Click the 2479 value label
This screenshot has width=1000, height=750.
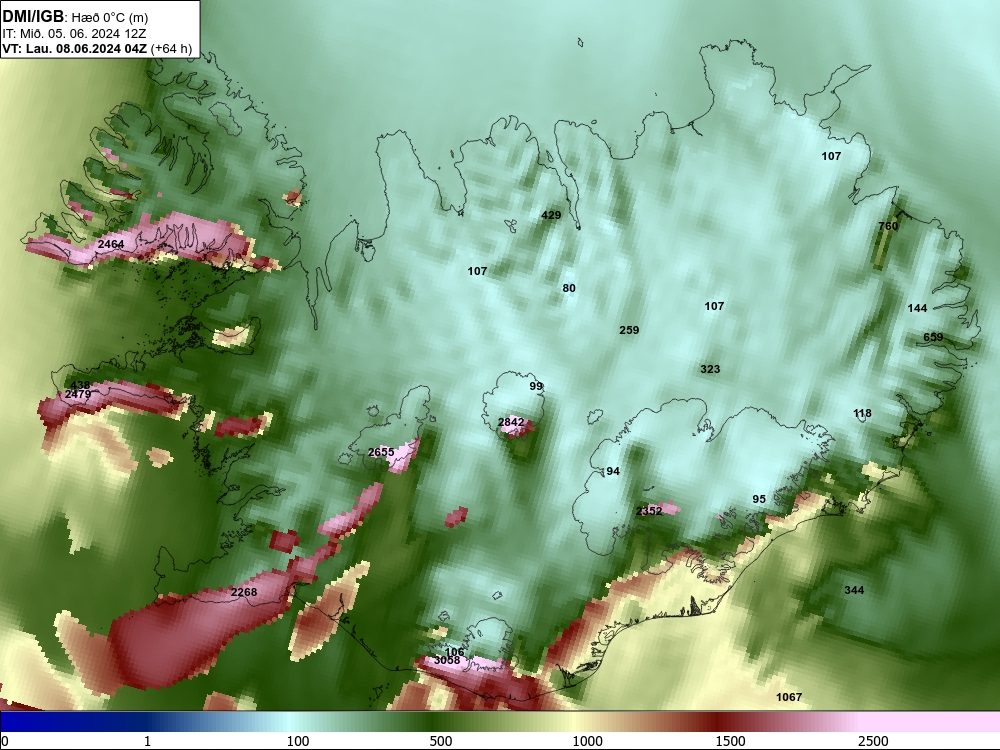coord(78,395)
